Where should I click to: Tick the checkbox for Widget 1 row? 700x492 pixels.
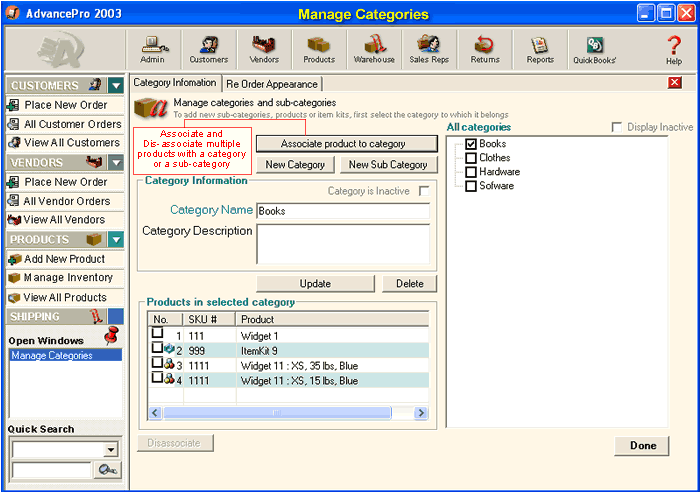coord(157,333)
